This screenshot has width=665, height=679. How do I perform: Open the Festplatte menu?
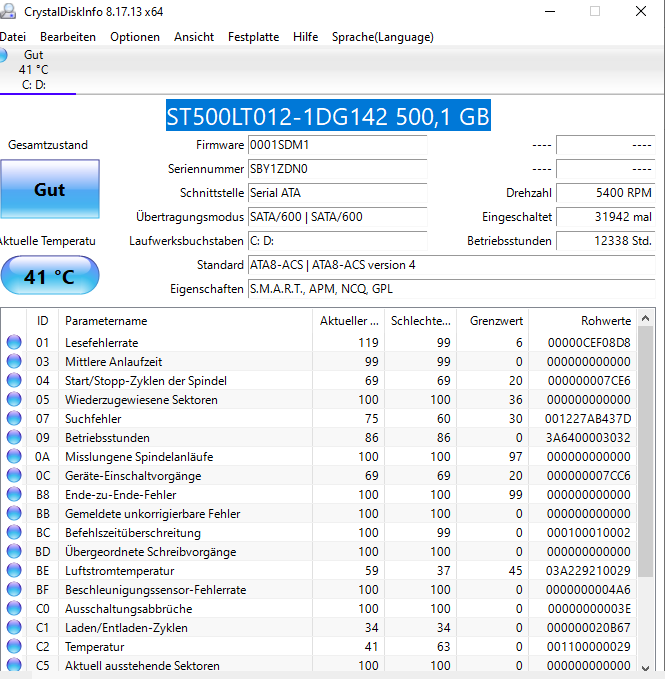coord(253,37)
